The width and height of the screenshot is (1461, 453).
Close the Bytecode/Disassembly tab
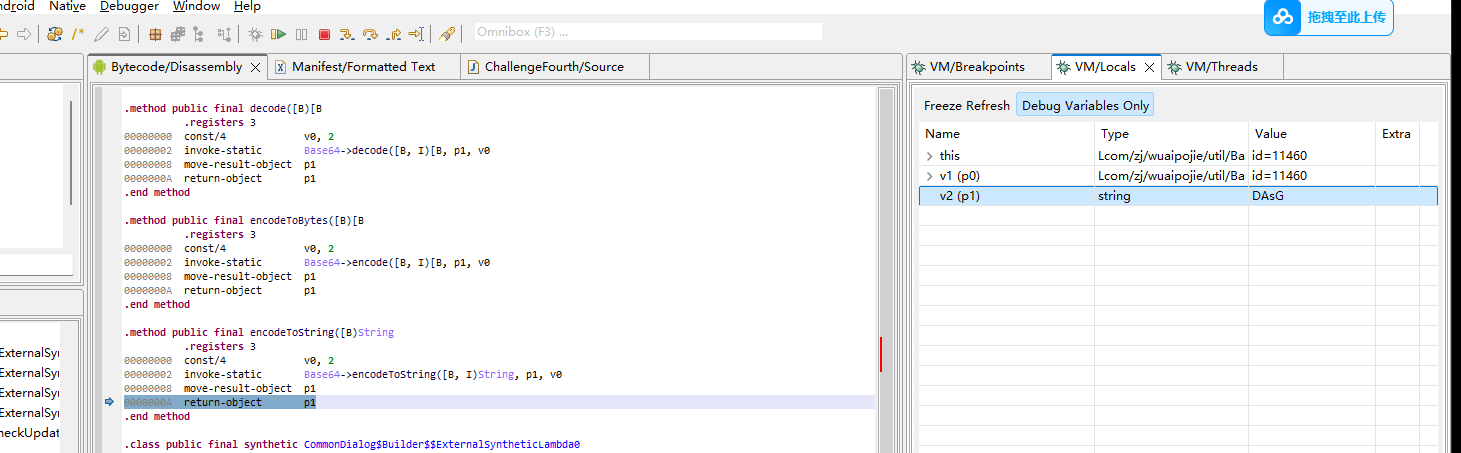tap(255, 67)
